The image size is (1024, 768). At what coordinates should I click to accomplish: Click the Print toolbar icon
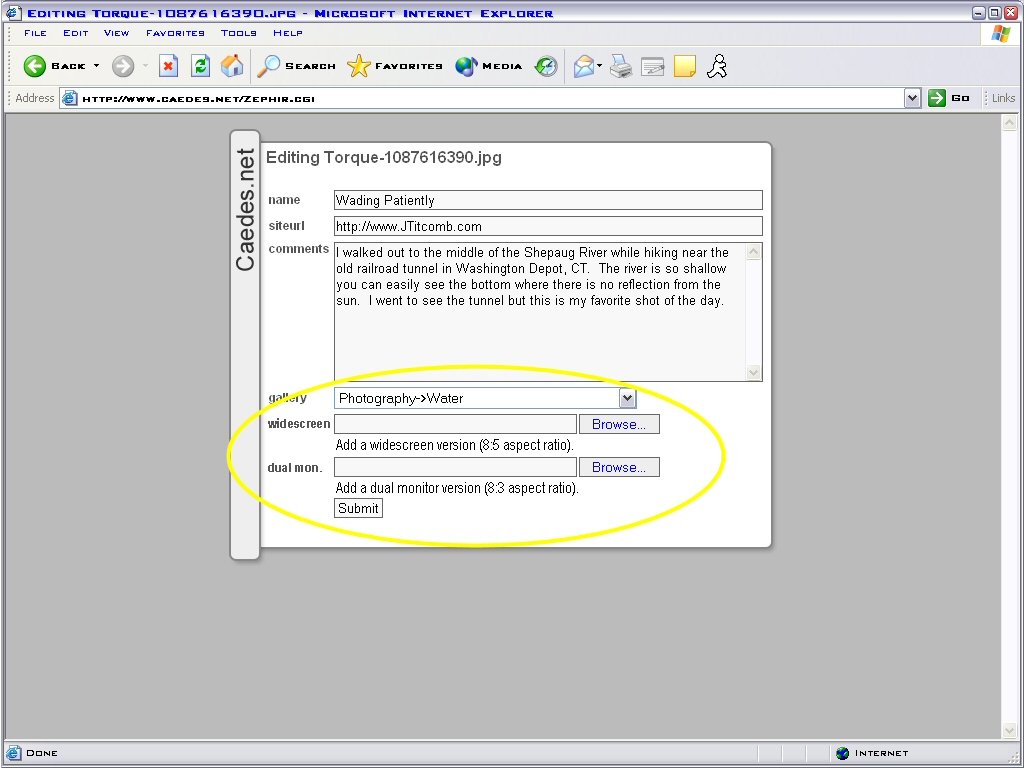[x=621, y=66]
